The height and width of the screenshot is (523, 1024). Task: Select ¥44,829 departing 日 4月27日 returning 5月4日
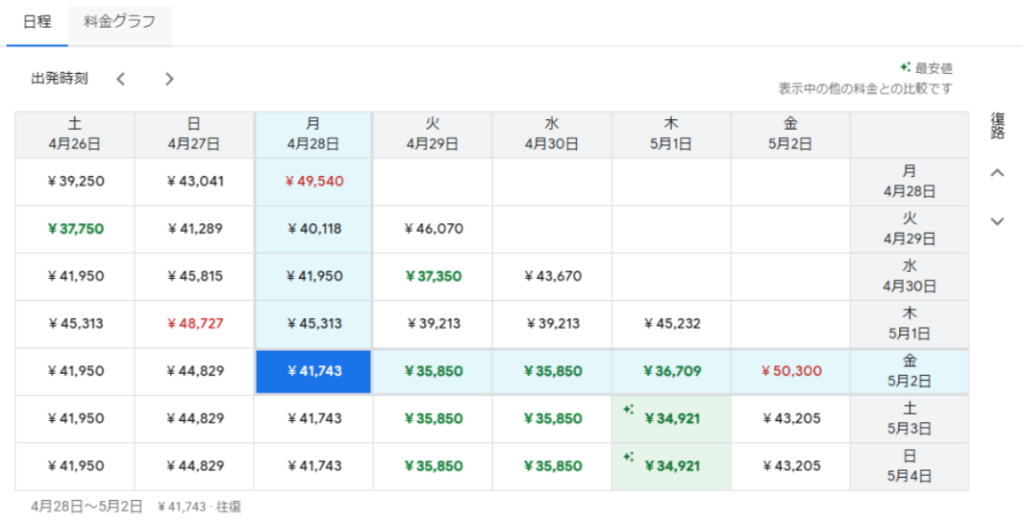coord(195,467)
